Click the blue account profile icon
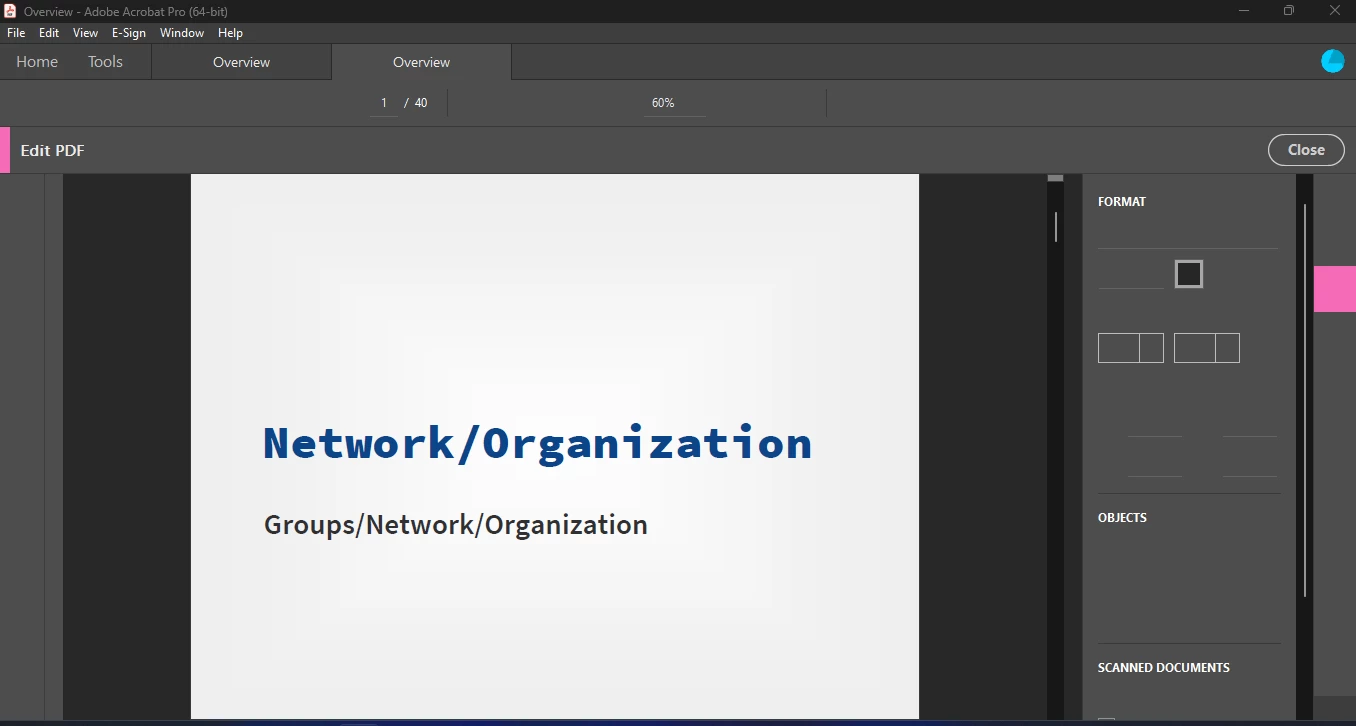The height and width of the screenshot is (726, 1356). coord(1332,62)
